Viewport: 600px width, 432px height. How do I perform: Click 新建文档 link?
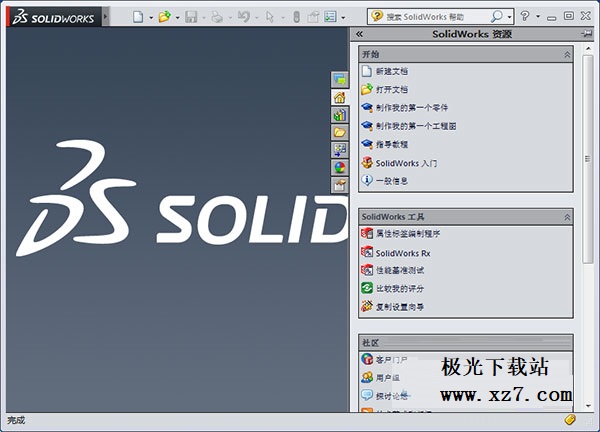(392, 71)
